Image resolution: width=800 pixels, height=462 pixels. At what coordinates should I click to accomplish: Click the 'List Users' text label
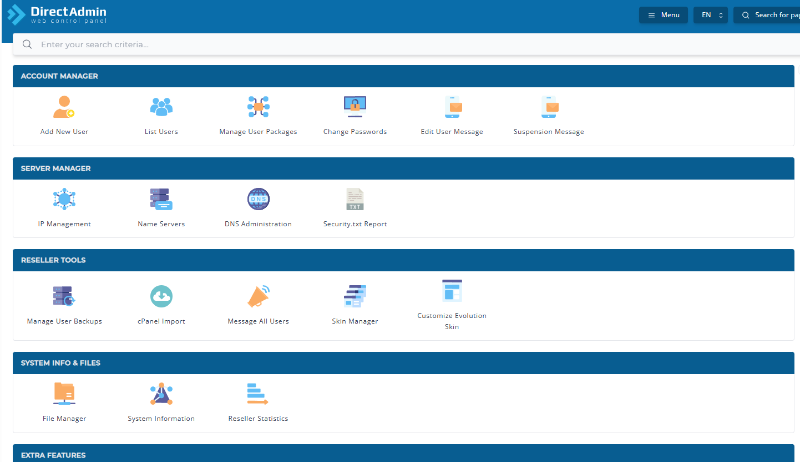[161, 132]
